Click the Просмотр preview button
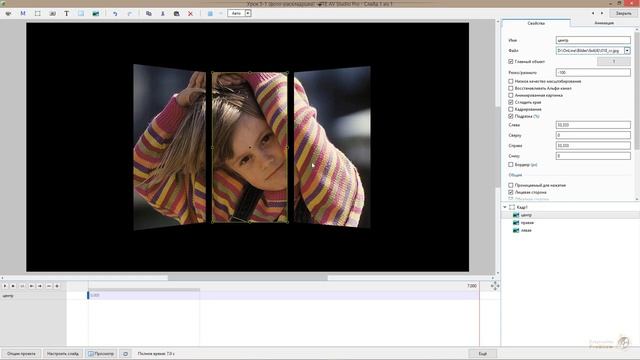This screenshot has height=360, width=640. tap(101, 354)
